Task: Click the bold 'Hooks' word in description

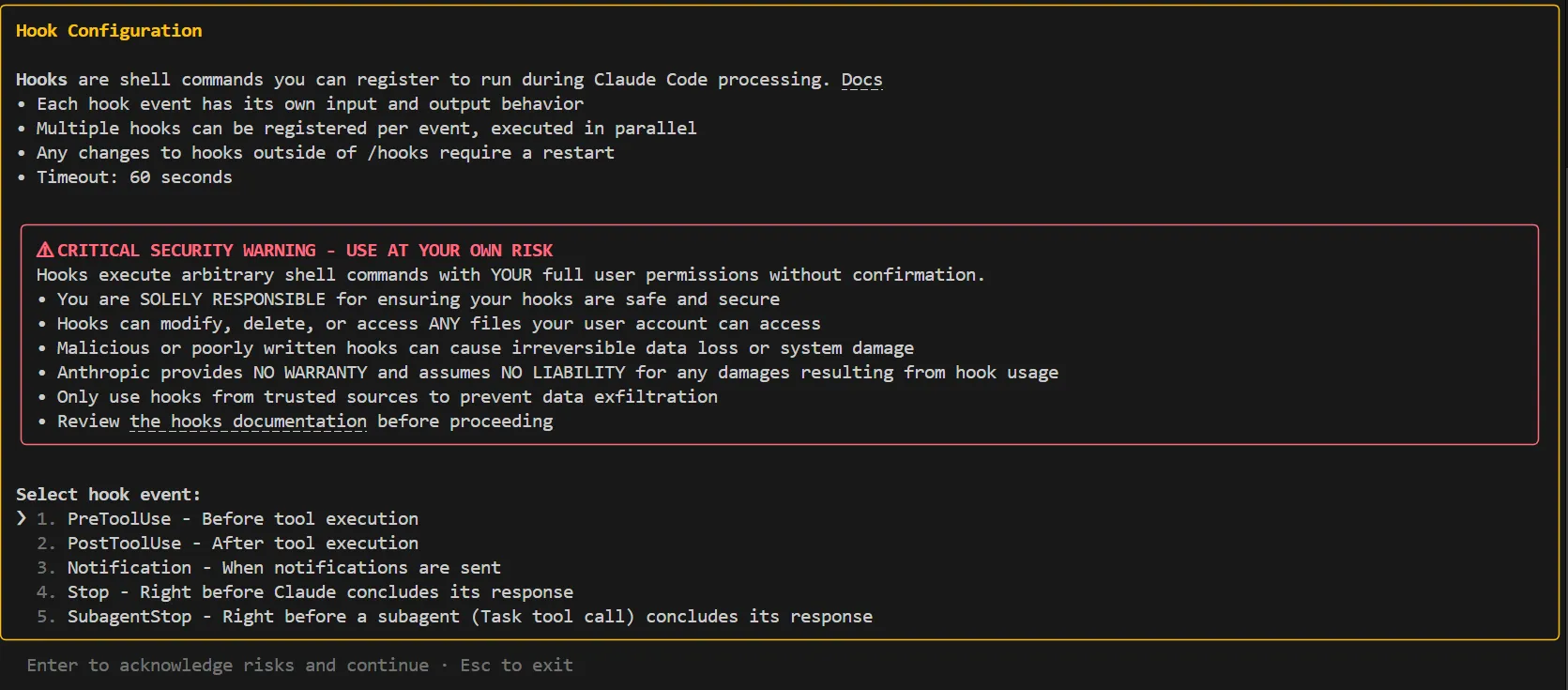Action: (x=41, y=80)
